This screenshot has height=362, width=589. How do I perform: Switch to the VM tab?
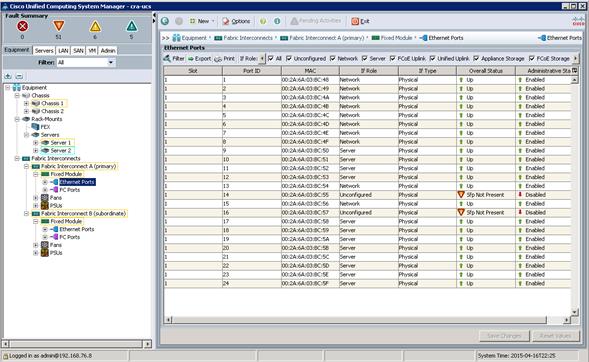point(92,50)
